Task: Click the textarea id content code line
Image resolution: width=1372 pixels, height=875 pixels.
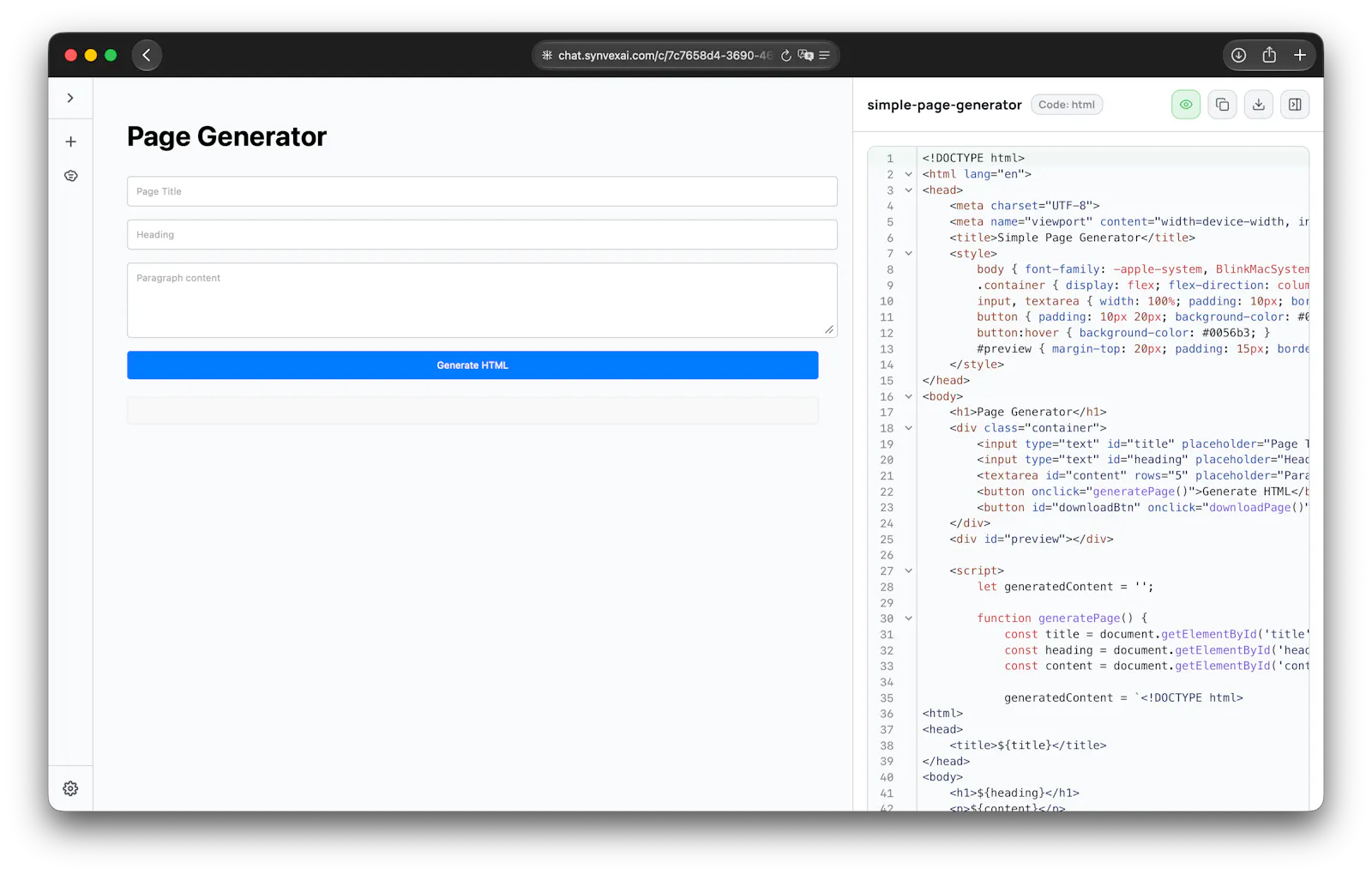Action: [1142, 476]
